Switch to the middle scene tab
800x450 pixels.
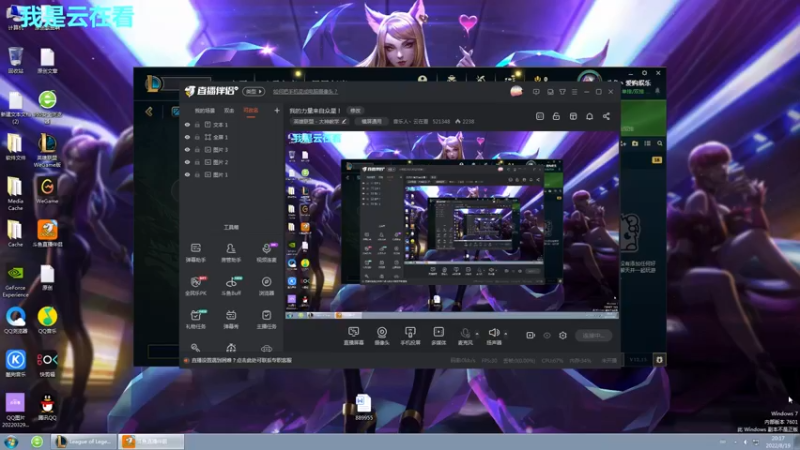pyautogui.click(x=229, y=111)
